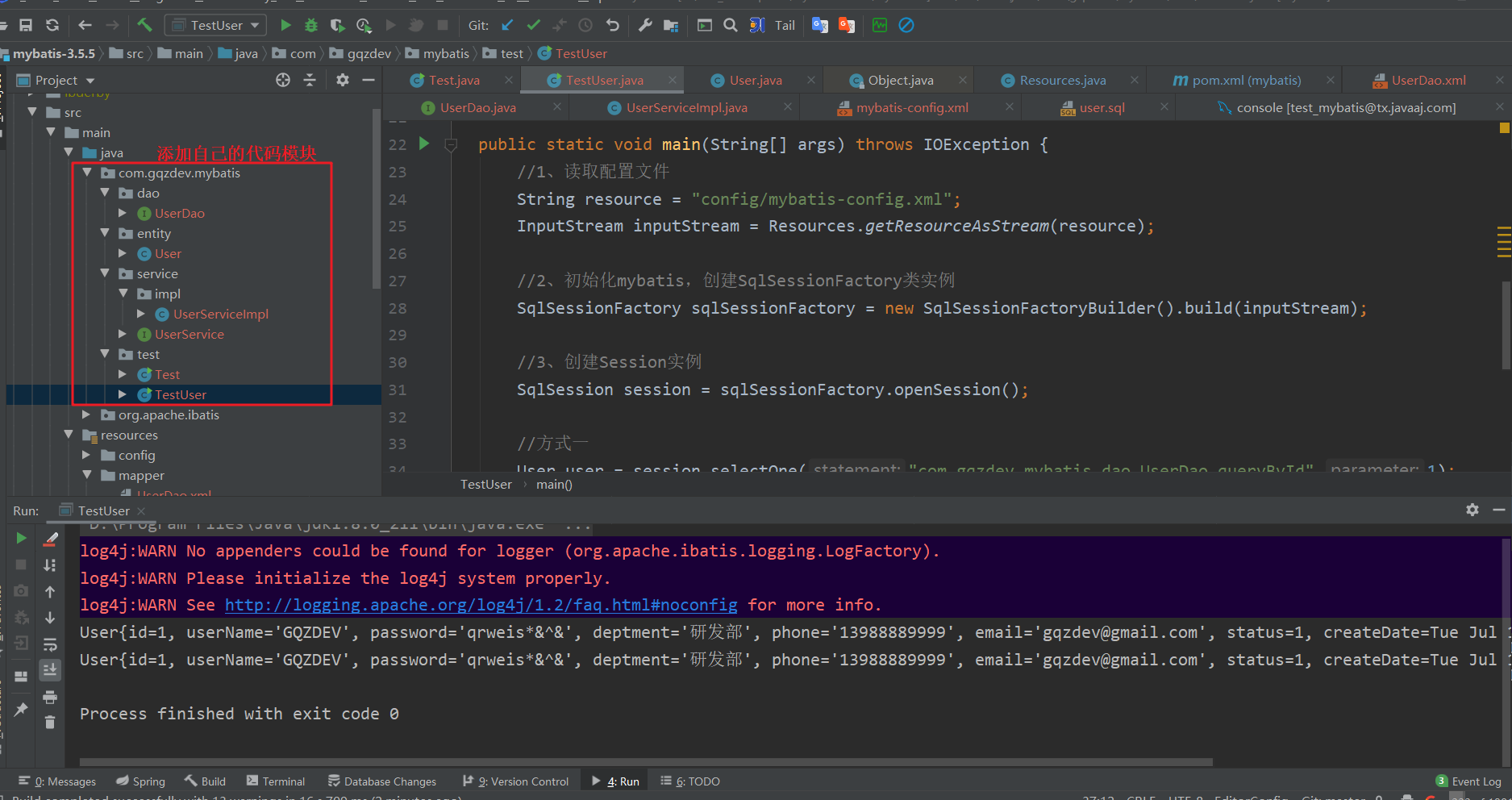Collapse the dao folder
The image size is (1512, 800).
coord(105,193)
